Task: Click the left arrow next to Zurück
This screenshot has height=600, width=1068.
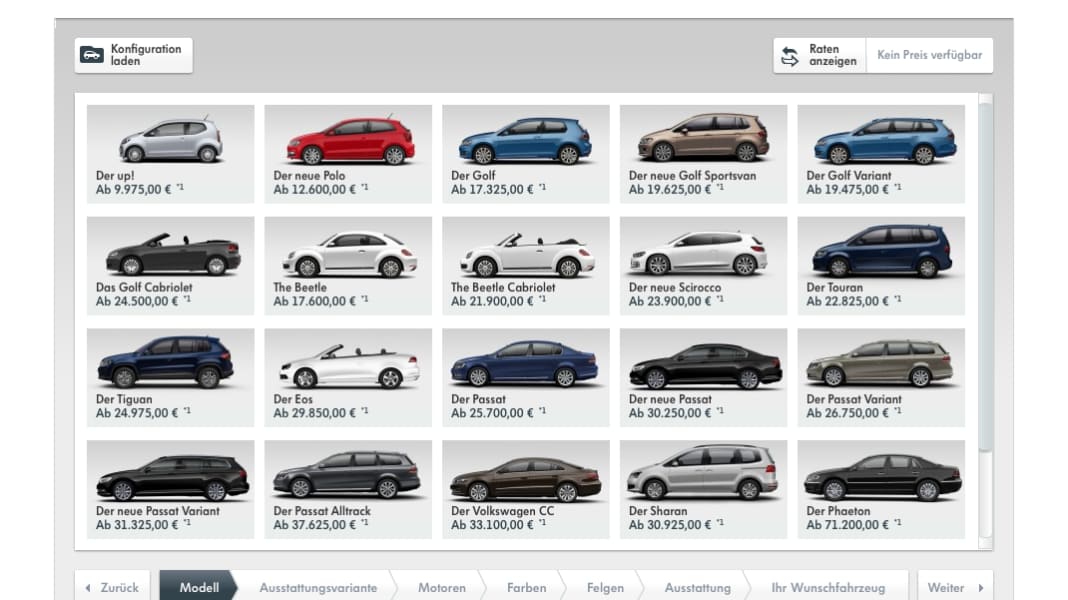Action: (x=88, y=587)
